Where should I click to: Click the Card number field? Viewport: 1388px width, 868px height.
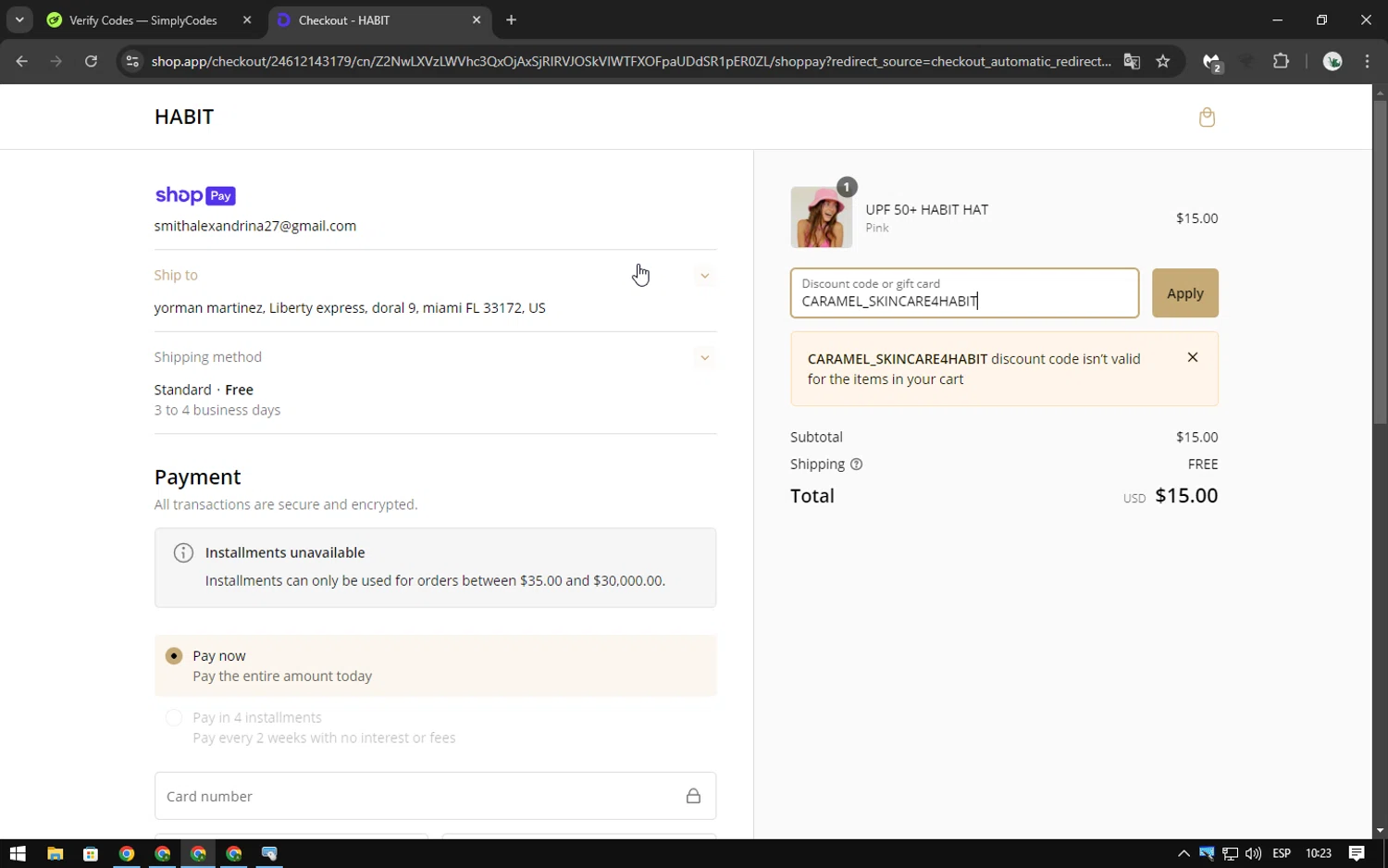435,796
